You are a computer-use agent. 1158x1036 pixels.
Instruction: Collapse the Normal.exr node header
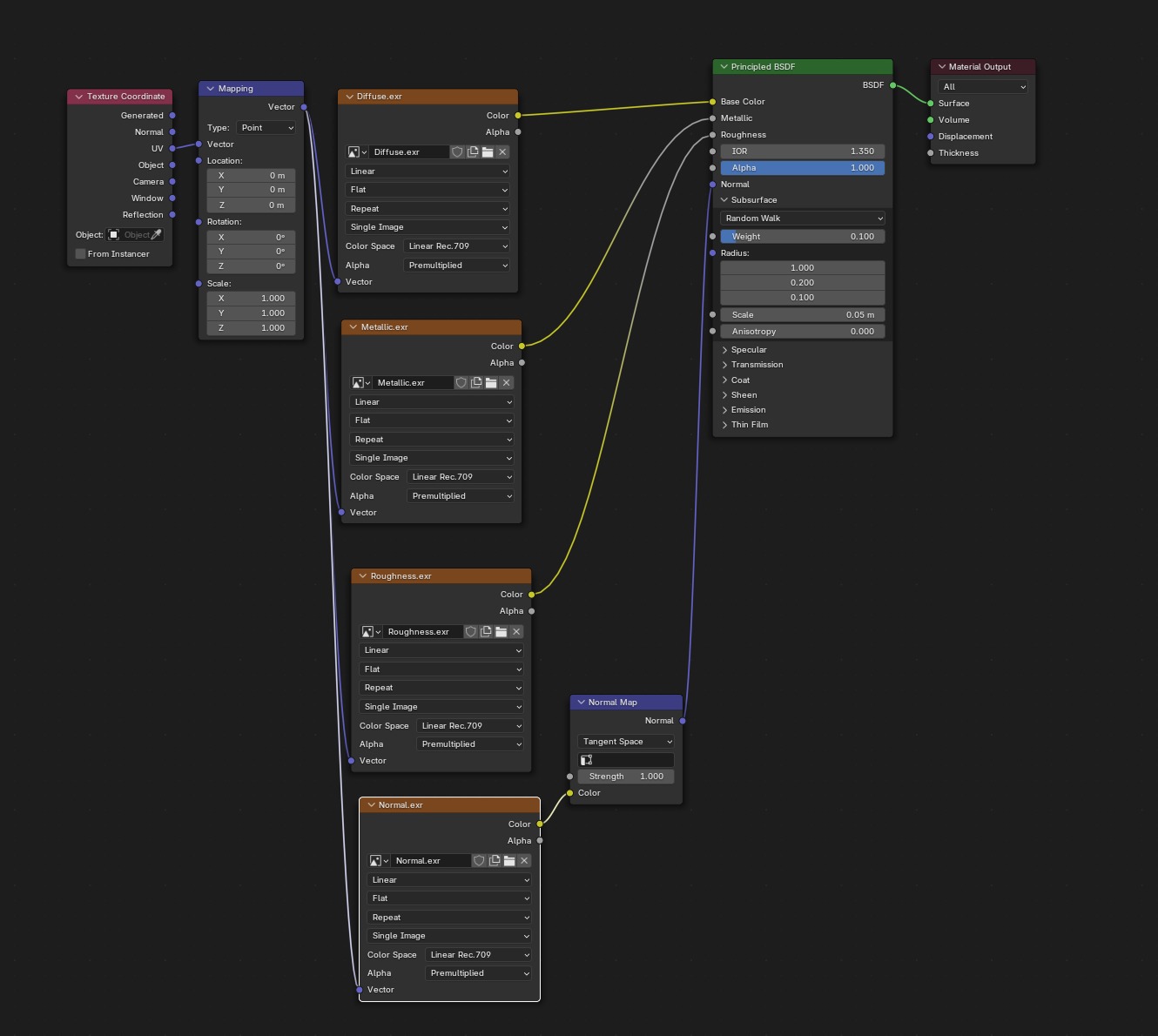click(x=371, y=805)
